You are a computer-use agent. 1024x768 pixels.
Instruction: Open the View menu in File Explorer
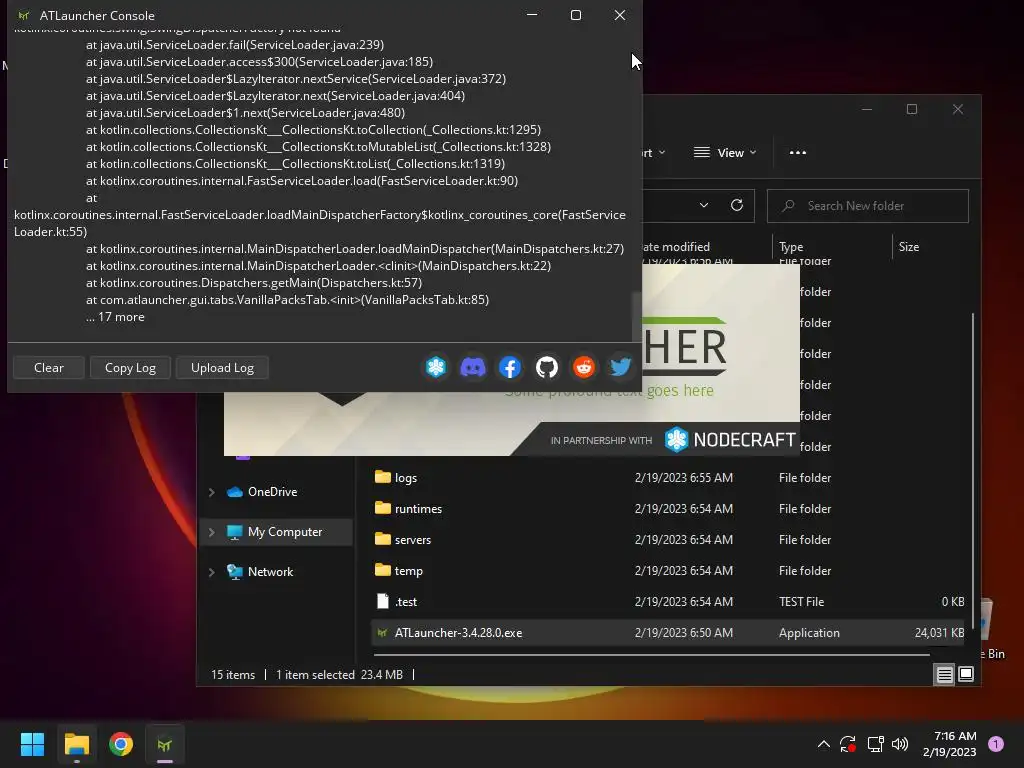coord(725,153)
